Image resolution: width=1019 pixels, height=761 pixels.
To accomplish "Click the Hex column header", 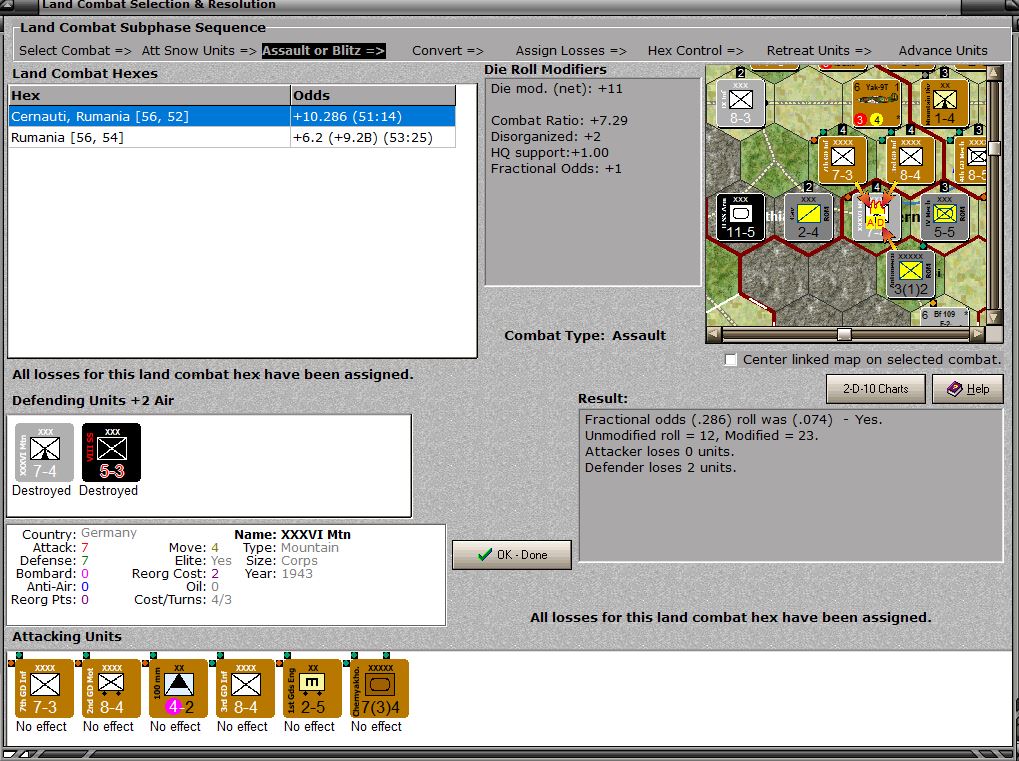I will pyautogui.click(x=149, y=96).
